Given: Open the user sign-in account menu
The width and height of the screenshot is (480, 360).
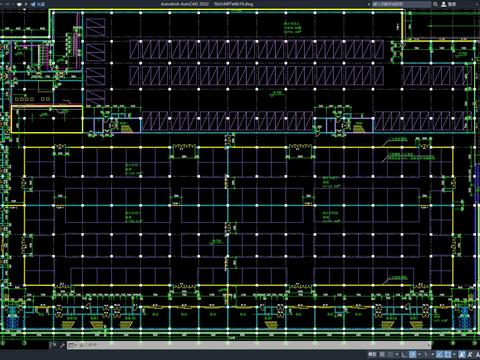Looking at the screenshot, I should [449, 4].
